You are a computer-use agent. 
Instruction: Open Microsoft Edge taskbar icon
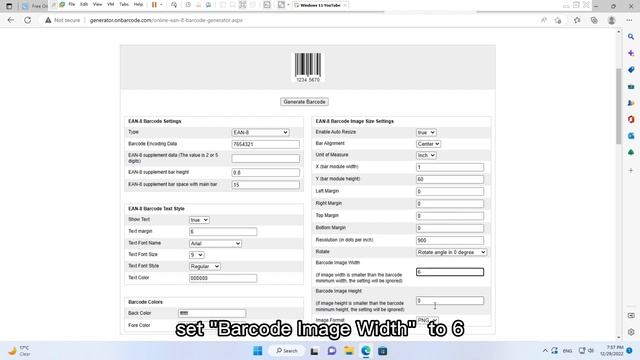[366, 351]
